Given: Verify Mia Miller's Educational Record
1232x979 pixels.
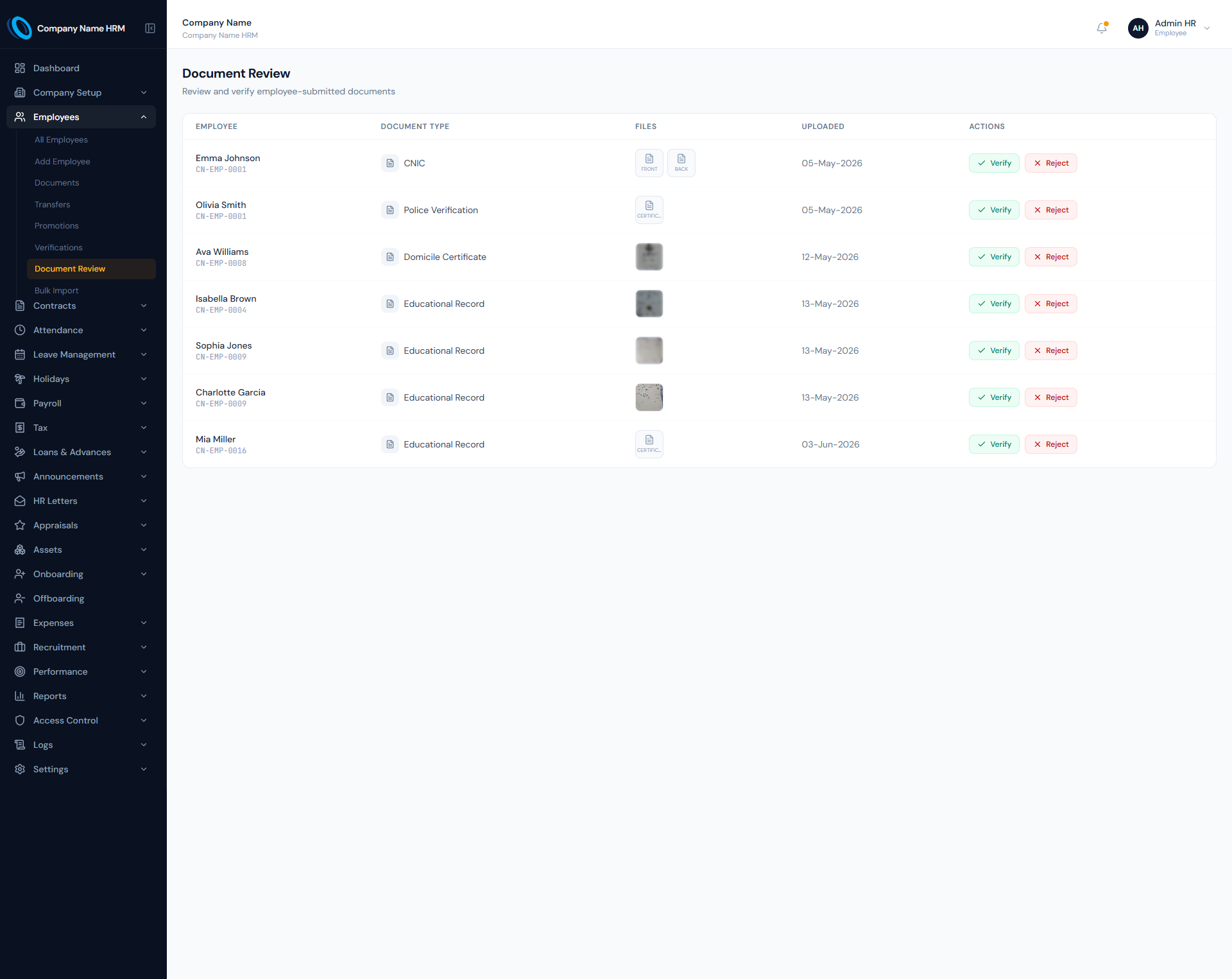Looking at the screenshot, I should coord(994,444).
